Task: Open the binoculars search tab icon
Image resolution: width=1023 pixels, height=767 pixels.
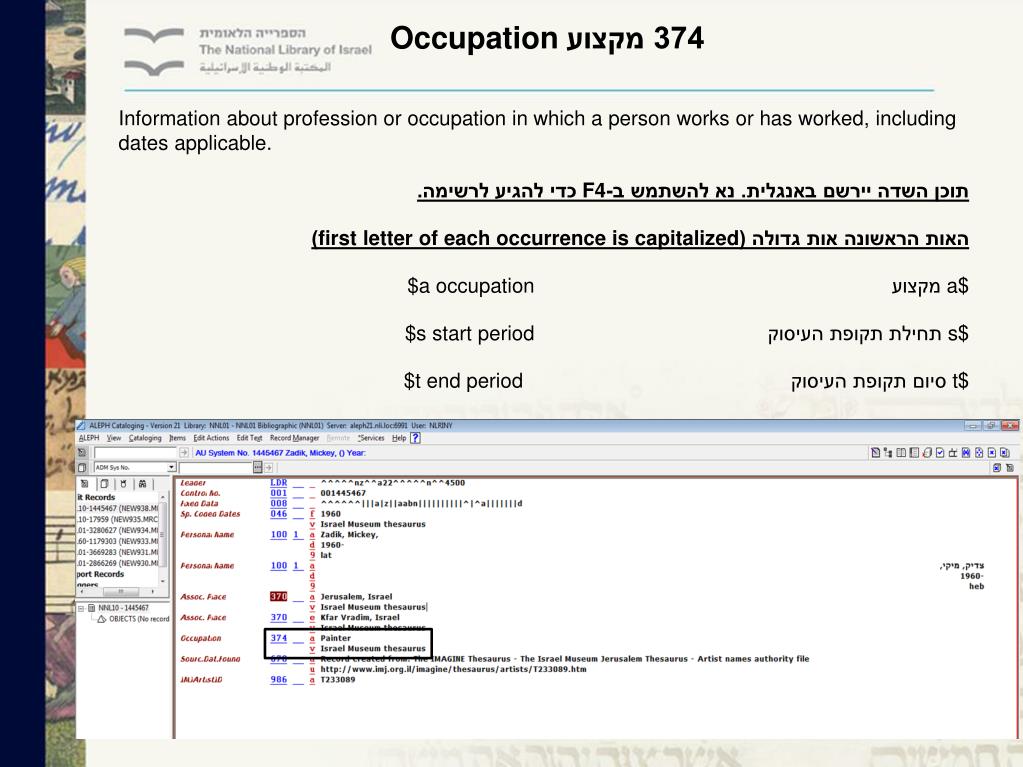Action: pyautogui.click(x=142, y=484)
